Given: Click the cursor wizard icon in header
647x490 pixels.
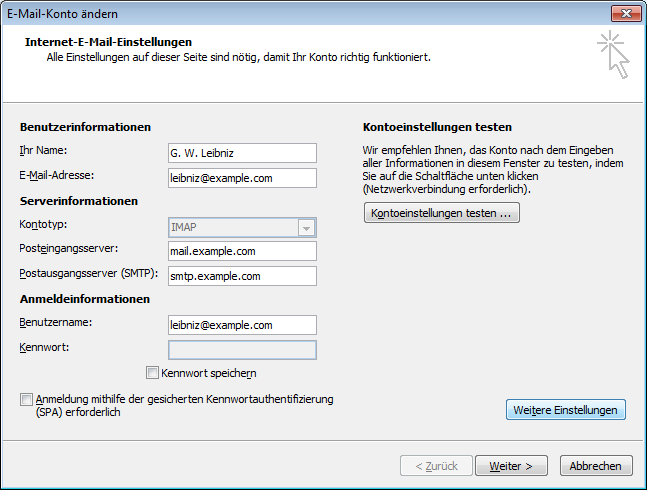Looking at the screenshot, I should pyautogui.click(x=613, y=54).
